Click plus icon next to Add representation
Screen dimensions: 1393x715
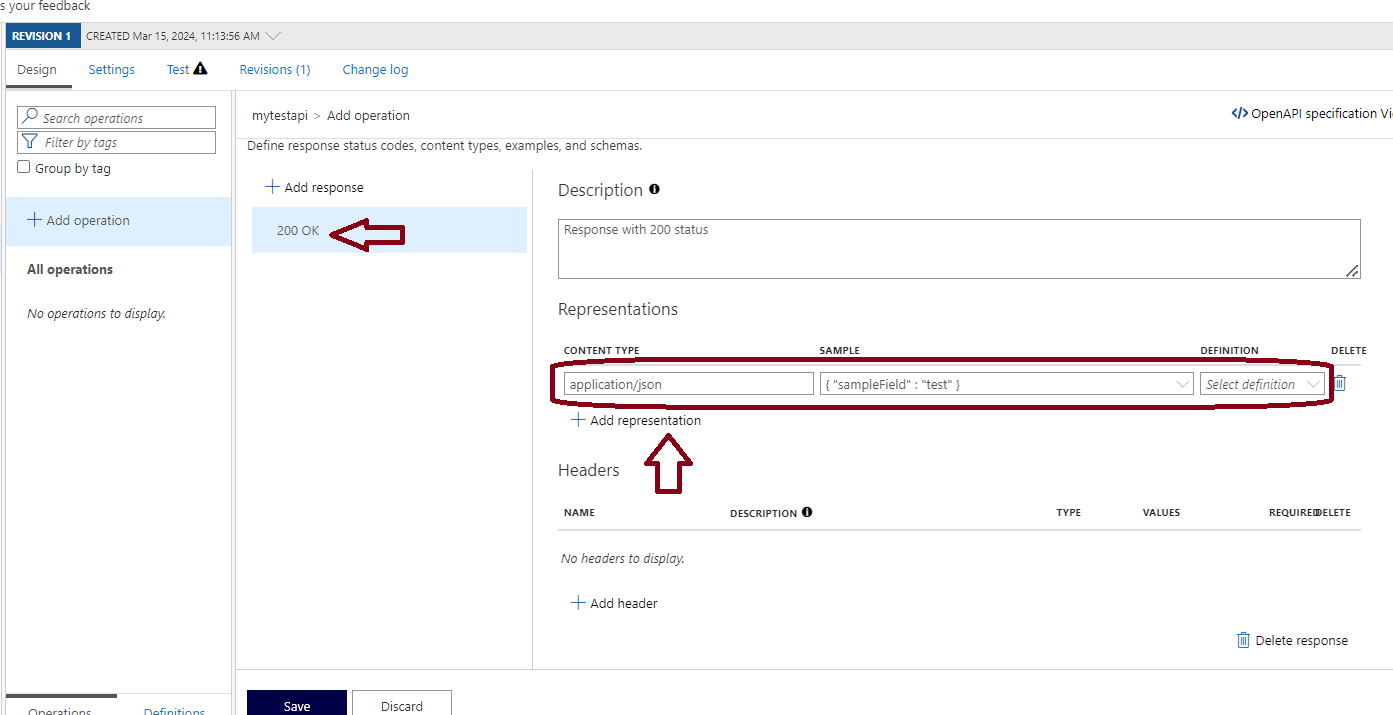577,420
